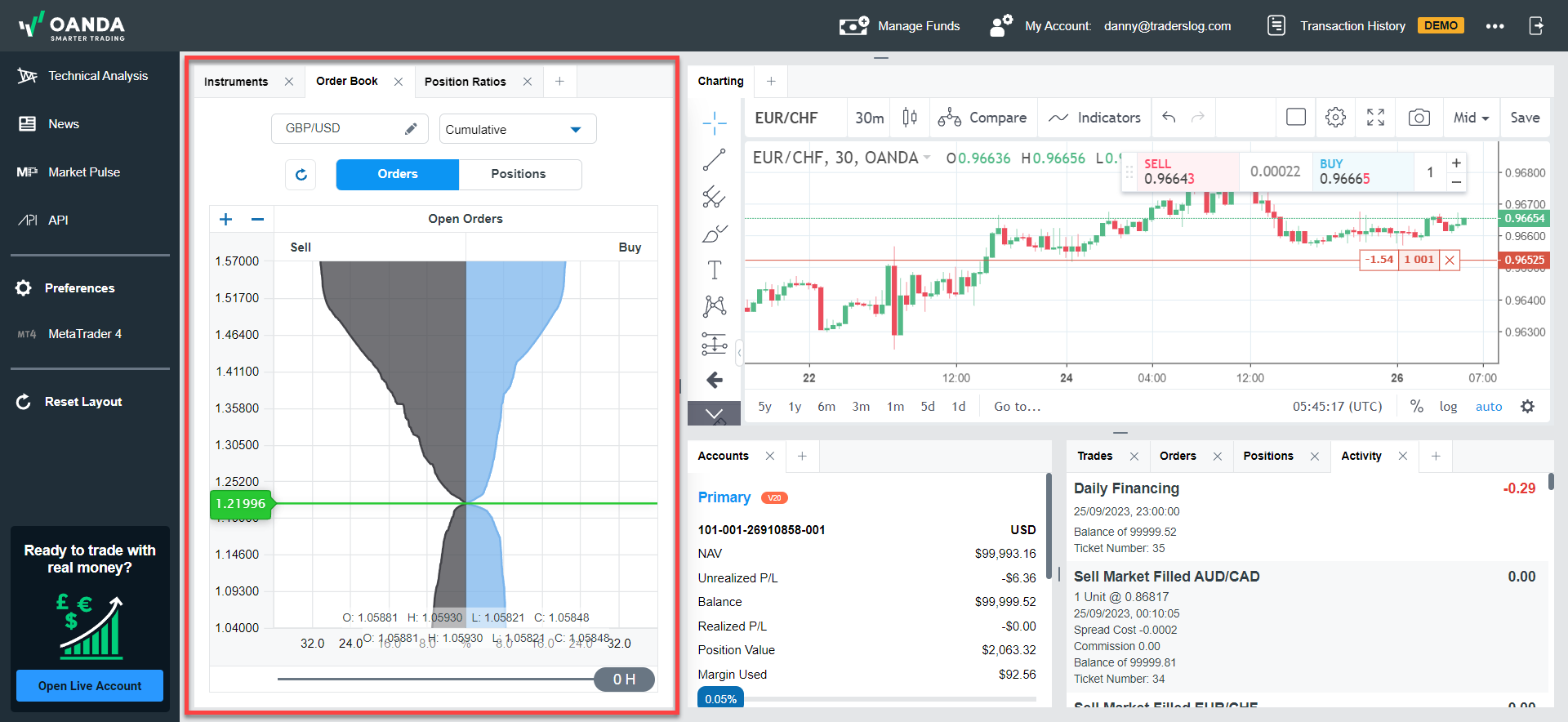Open the Mid price type dropdown

click(x=1471, y=118)
